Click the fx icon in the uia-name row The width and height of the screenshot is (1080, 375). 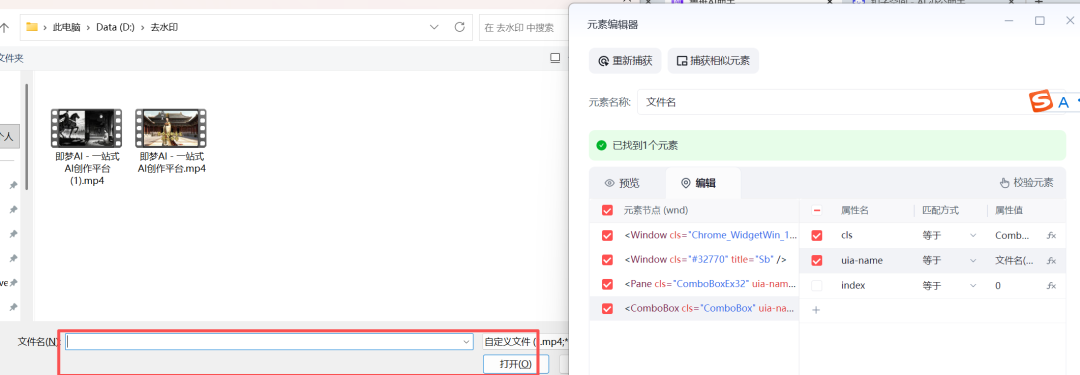(1051, 261)
